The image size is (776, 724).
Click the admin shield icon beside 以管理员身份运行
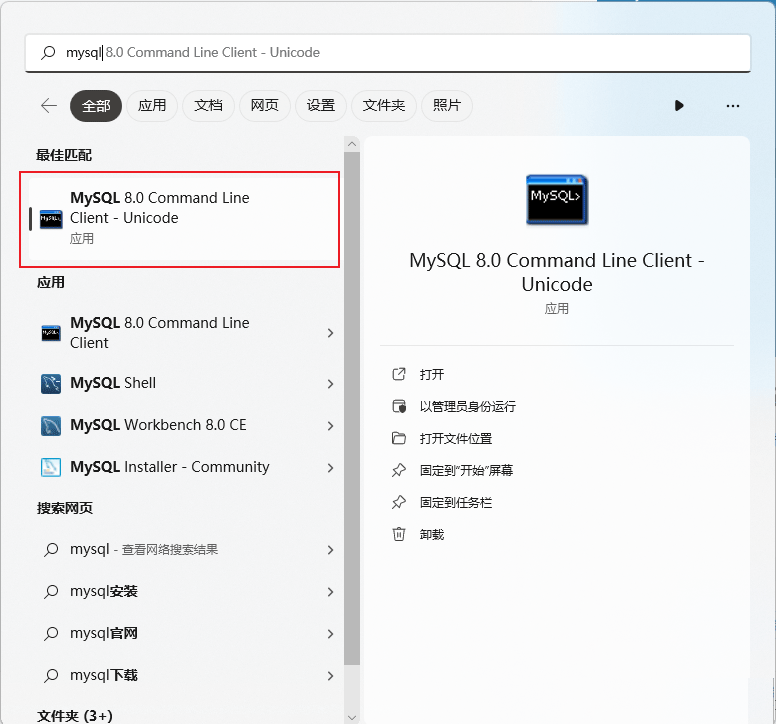[x=399, y=406]
